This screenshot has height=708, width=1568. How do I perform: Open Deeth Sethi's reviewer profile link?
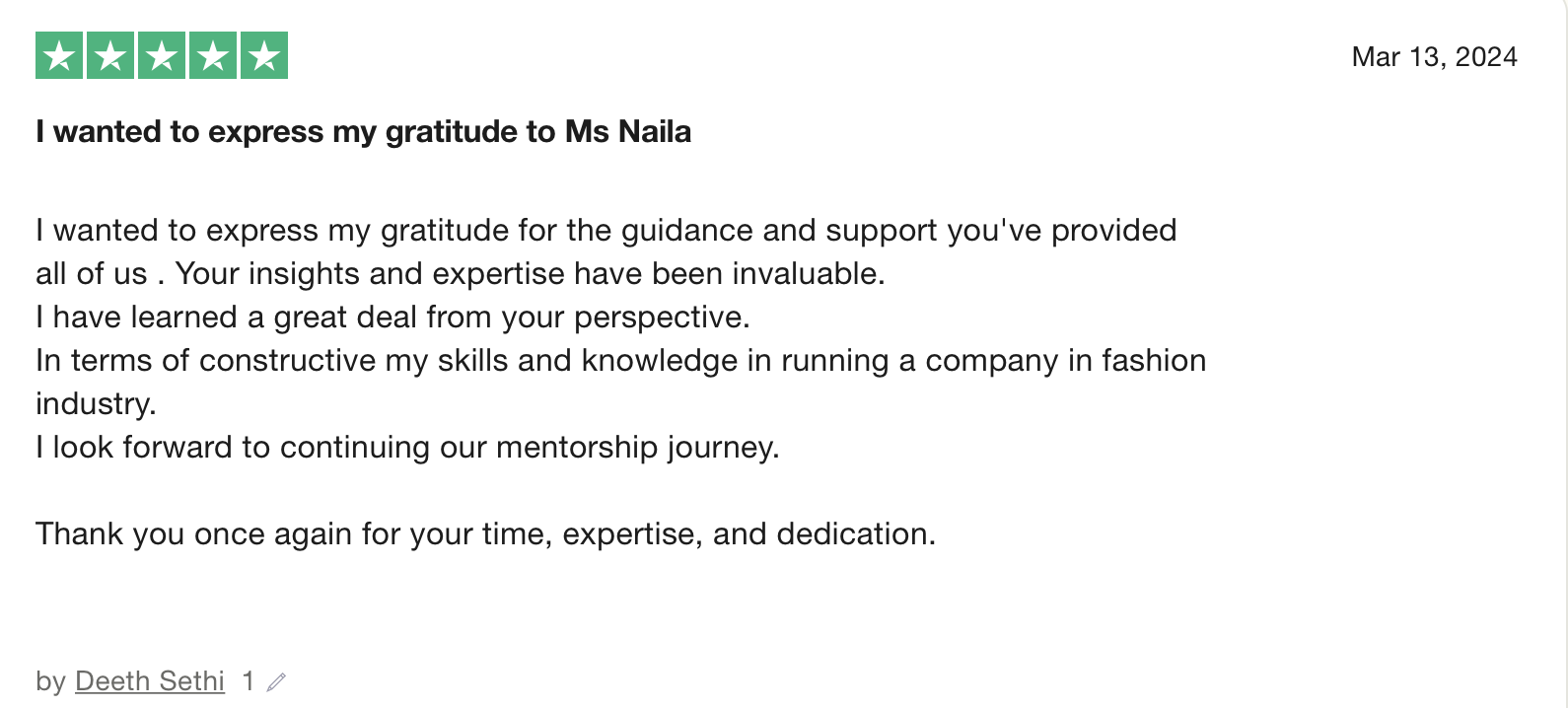(x=150, y=681)
